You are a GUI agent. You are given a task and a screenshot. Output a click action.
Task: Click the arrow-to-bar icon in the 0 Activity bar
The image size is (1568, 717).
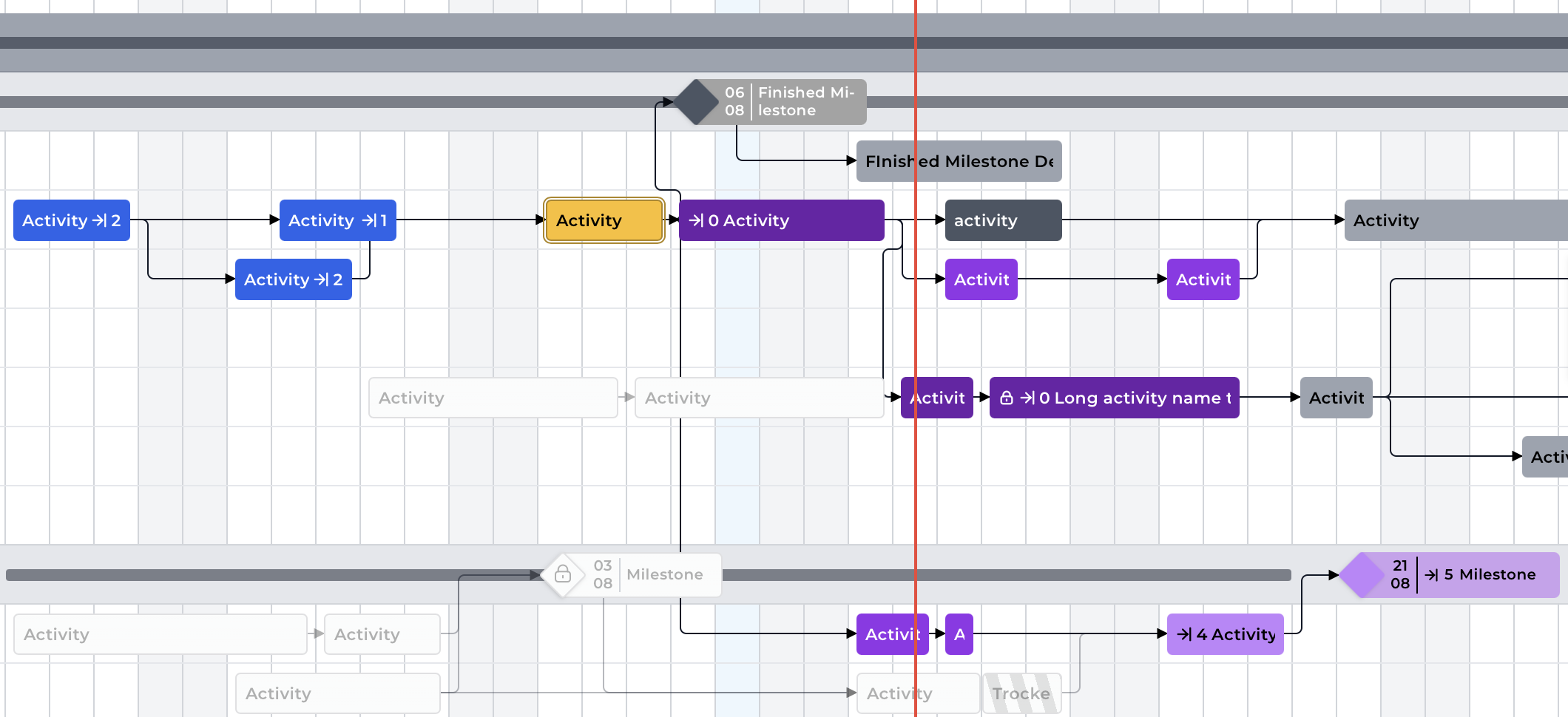(696, 220)
